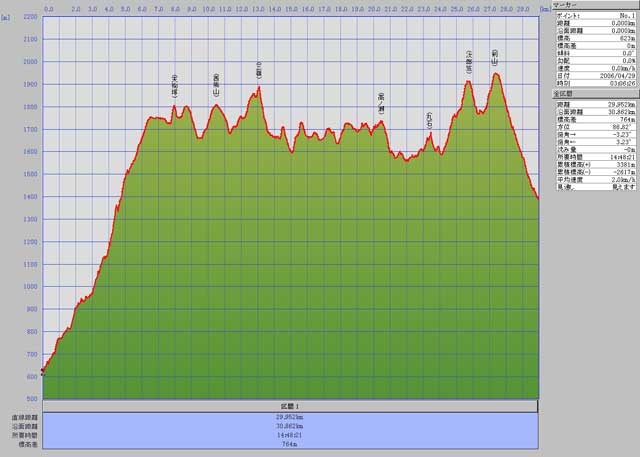Select the 区間 1 section bar

[290, 406]
